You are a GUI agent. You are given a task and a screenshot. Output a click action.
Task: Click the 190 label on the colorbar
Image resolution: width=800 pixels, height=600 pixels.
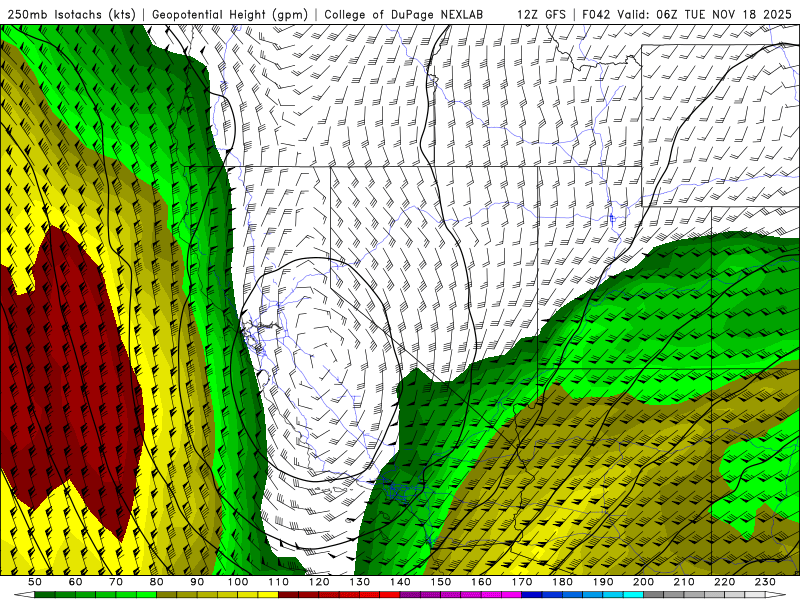pyautogui.click(x=603, y=582)
